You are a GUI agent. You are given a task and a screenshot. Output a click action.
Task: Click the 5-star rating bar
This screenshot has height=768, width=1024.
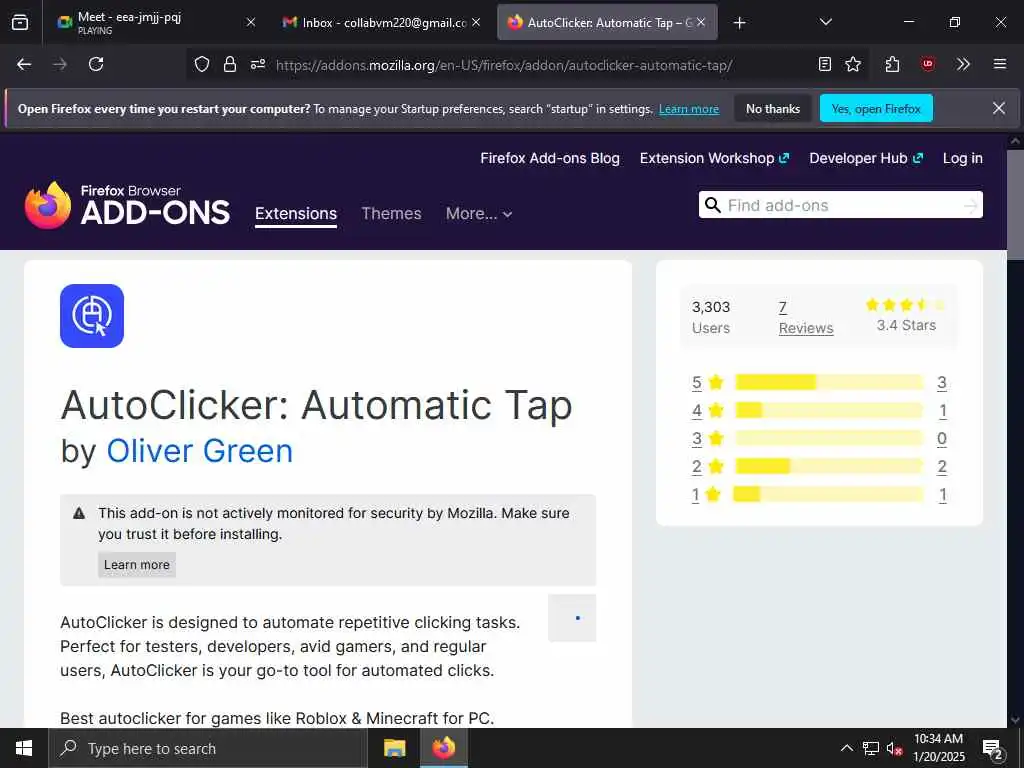829,383
